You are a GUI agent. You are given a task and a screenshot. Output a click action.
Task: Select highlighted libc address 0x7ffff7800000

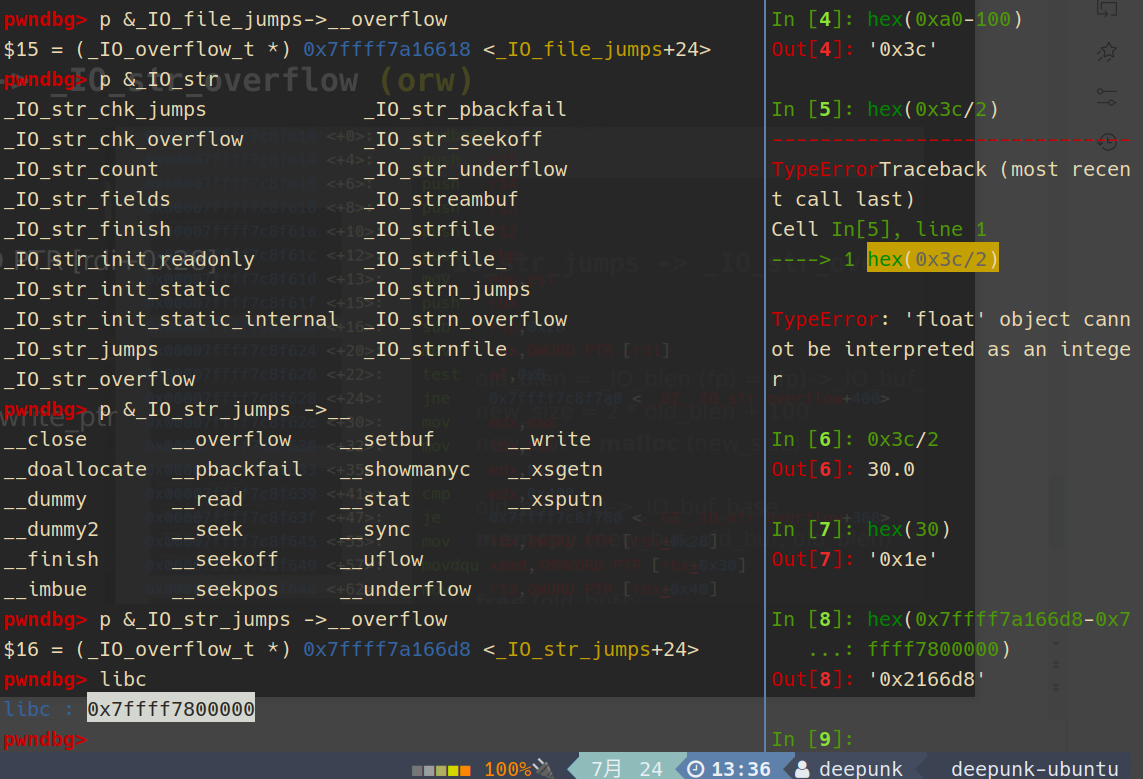click(171, 708)
